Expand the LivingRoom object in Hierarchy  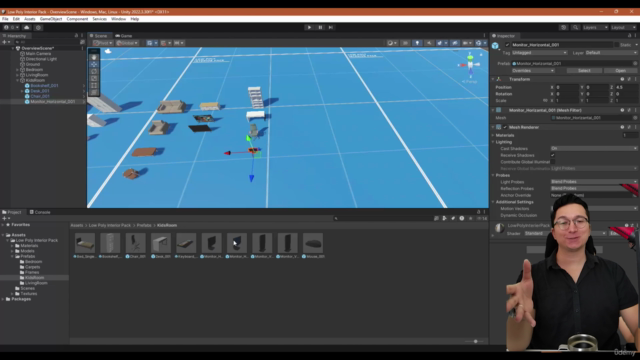[17, 75]
